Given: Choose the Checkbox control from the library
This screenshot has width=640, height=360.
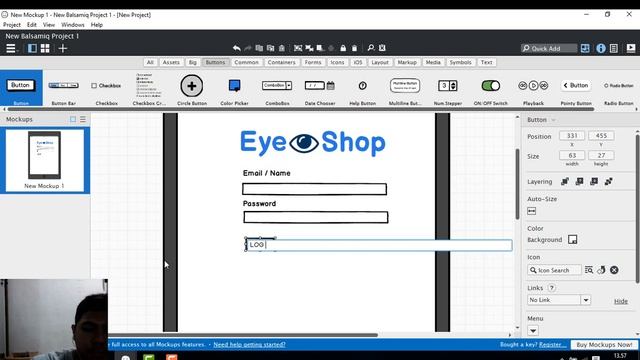Looking at the screenshot, I should click(x=107, y=90).
